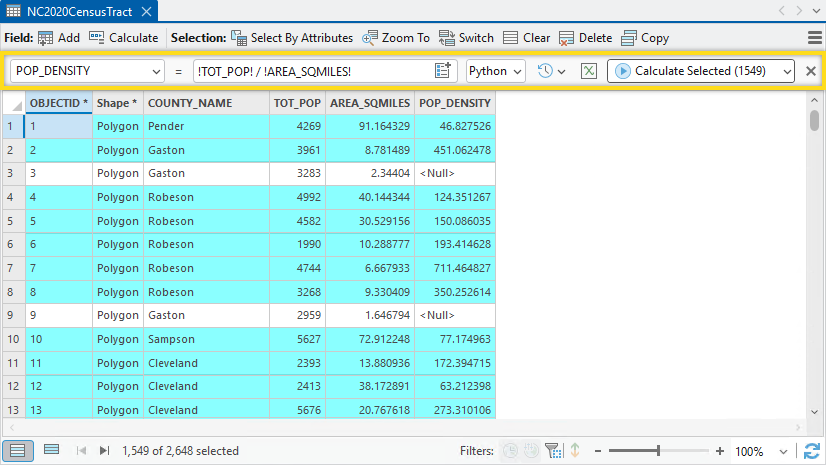Select the COUNTY_NAME column header
This screenshot has height=465, width=826.
(x=206, y=103)
